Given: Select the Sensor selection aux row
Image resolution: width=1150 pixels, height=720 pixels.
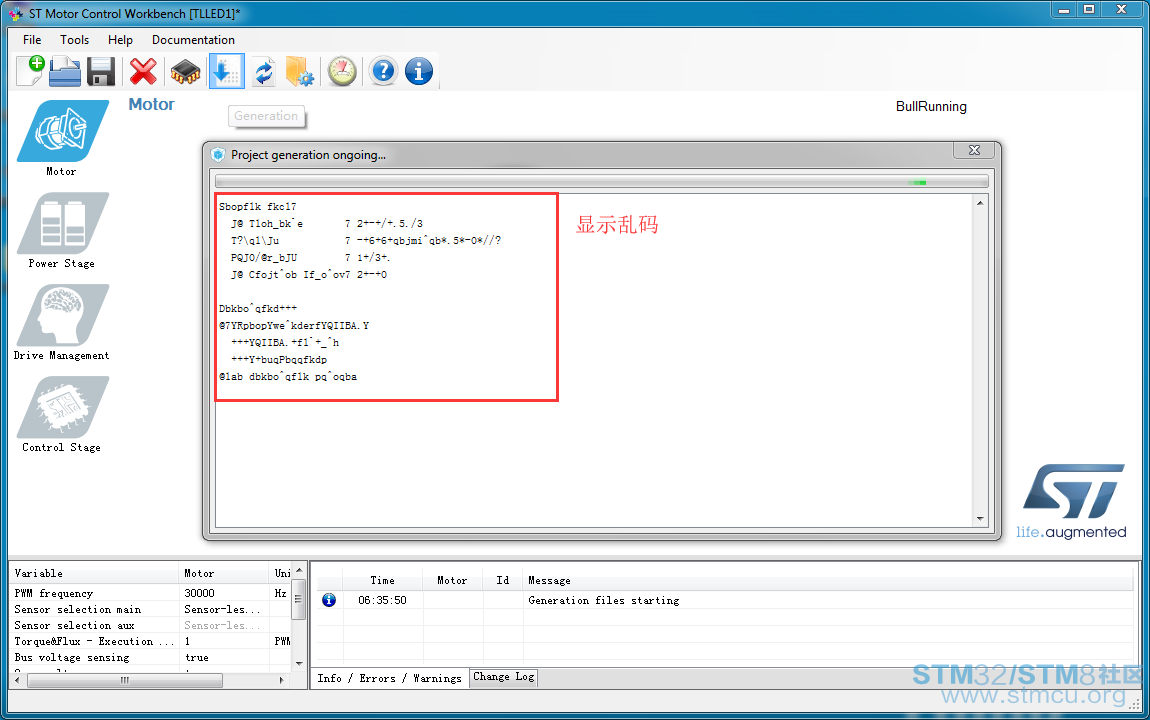Looking at the screenshot, I should [x=150, y=625].
